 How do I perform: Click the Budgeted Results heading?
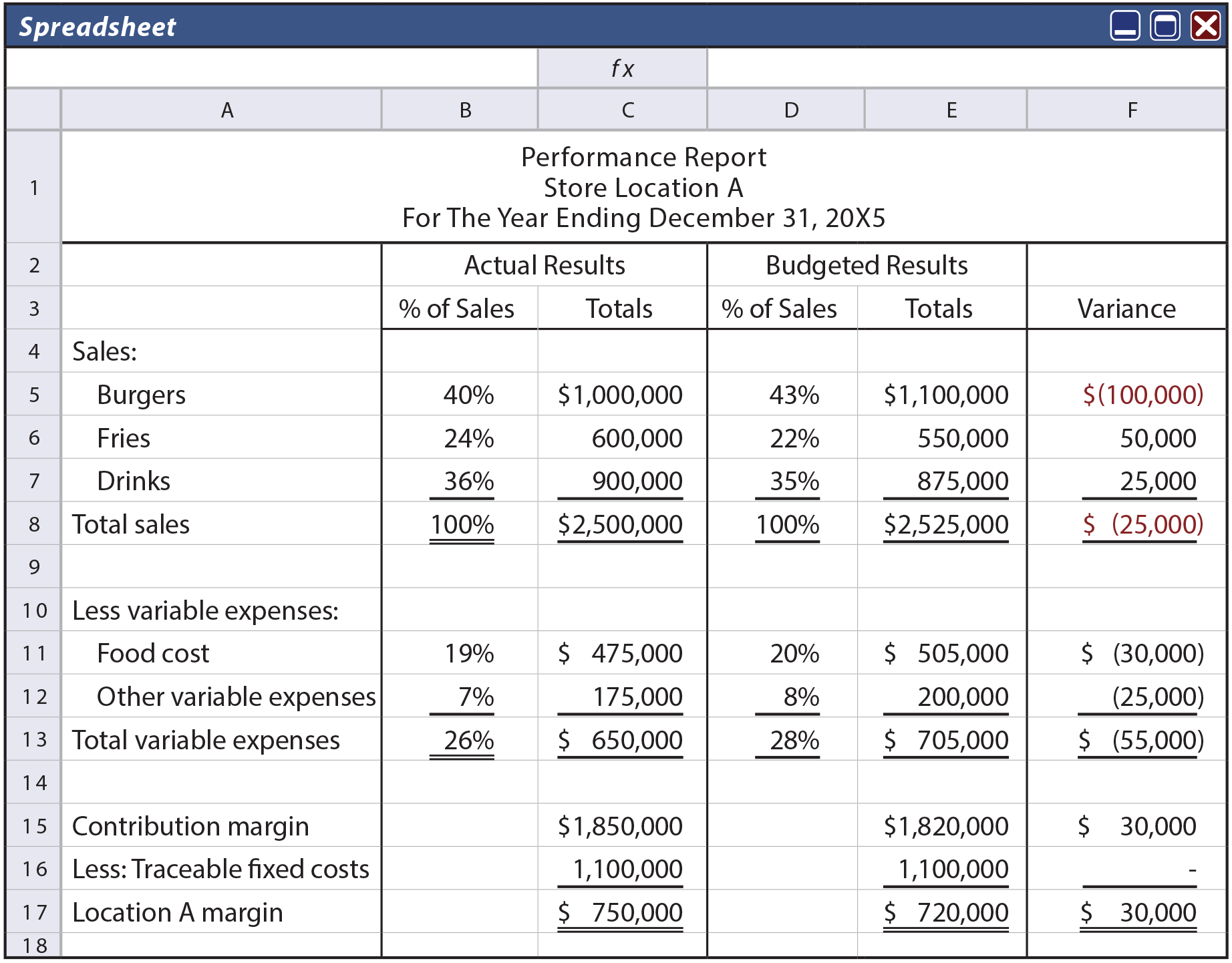pyautogui.click(x=867, y=265)
